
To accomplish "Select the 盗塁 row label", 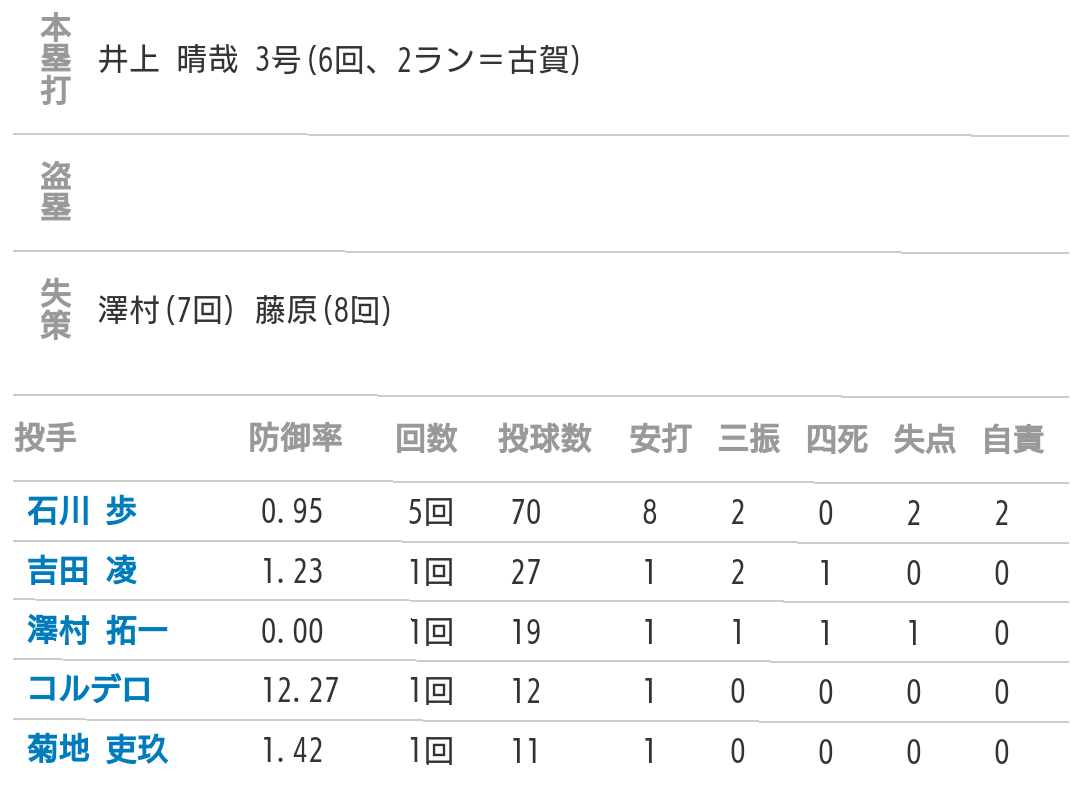I will [56, 192].
